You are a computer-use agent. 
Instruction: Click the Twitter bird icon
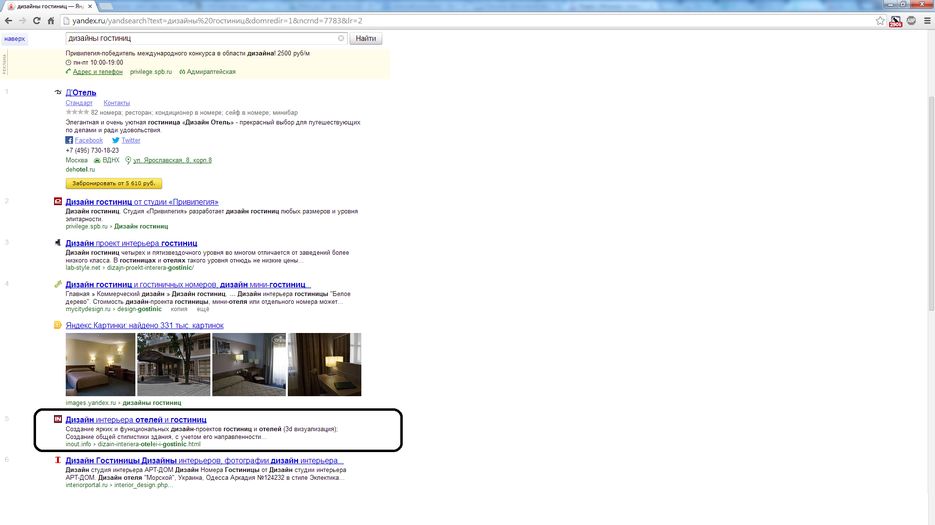116,140
